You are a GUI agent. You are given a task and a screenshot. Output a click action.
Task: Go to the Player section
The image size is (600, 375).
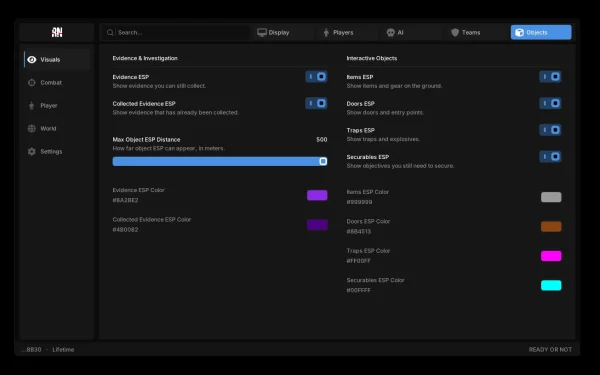point(57,106)
